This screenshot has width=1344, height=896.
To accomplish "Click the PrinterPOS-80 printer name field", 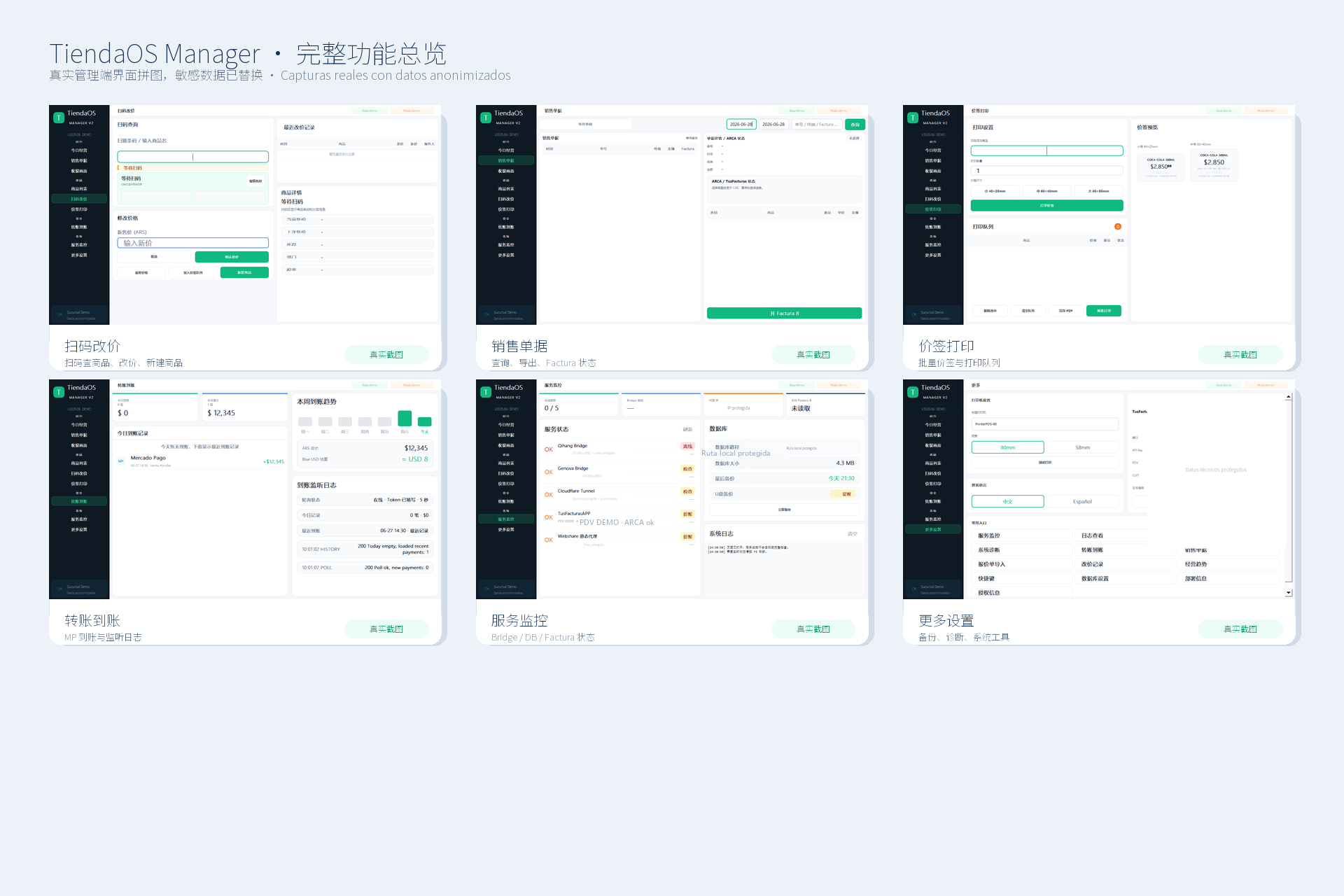I will click(1045, 424).
